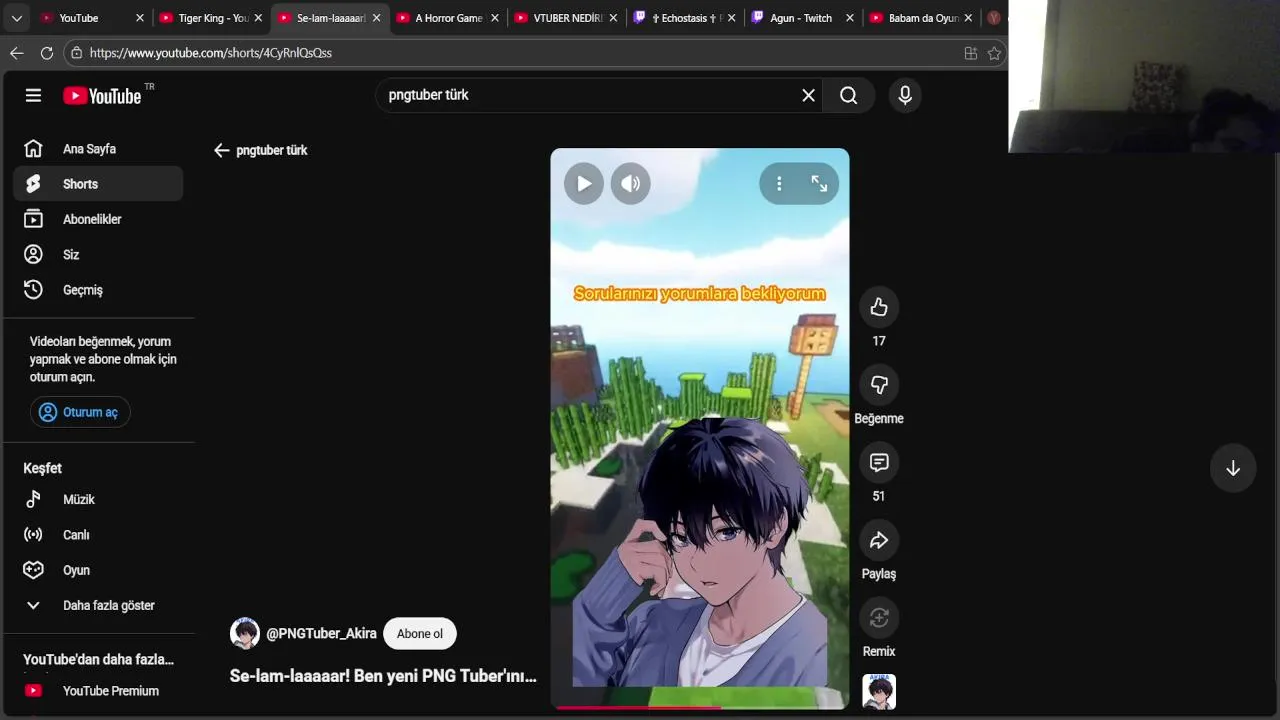Mute the Shorts video volume
Image resolution: width=1280 pixels, height=720 pixels.
tap(631, 184)
